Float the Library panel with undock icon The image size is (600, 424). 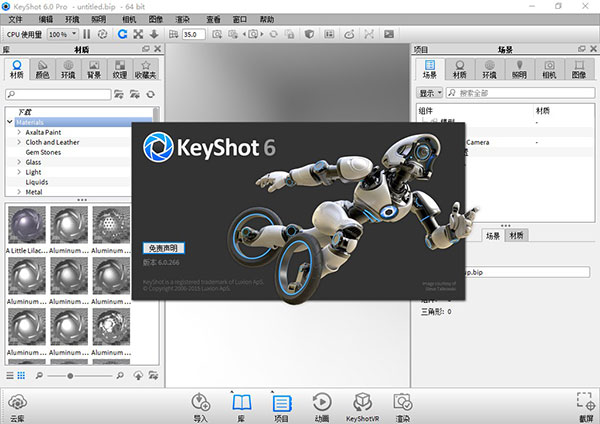pyautogui.click(x=146, y=49)
